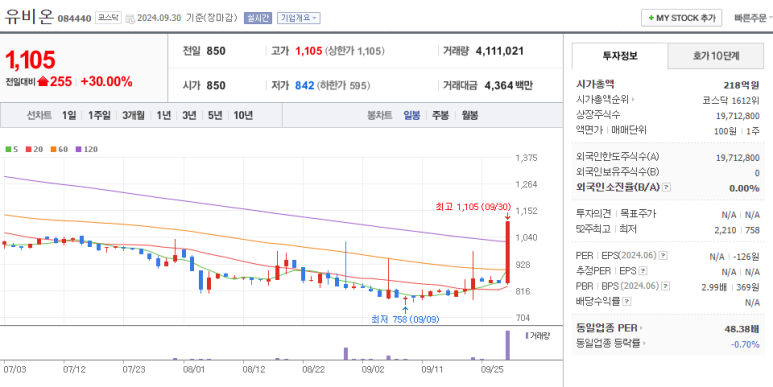Click the tall red 09/30 candlestick

507,252
